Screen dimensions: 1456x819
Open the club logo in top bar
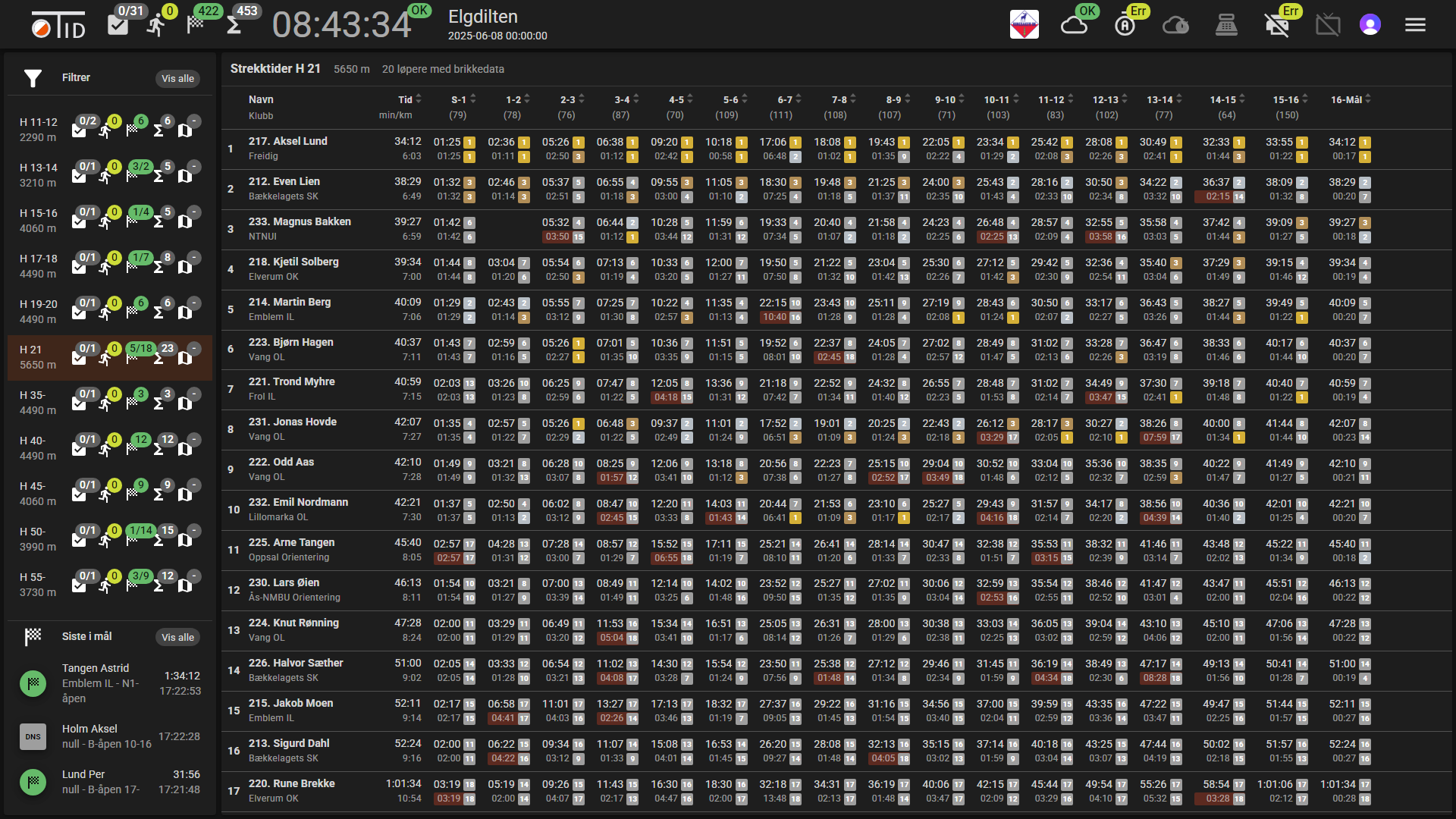(x=1024, y=24)
